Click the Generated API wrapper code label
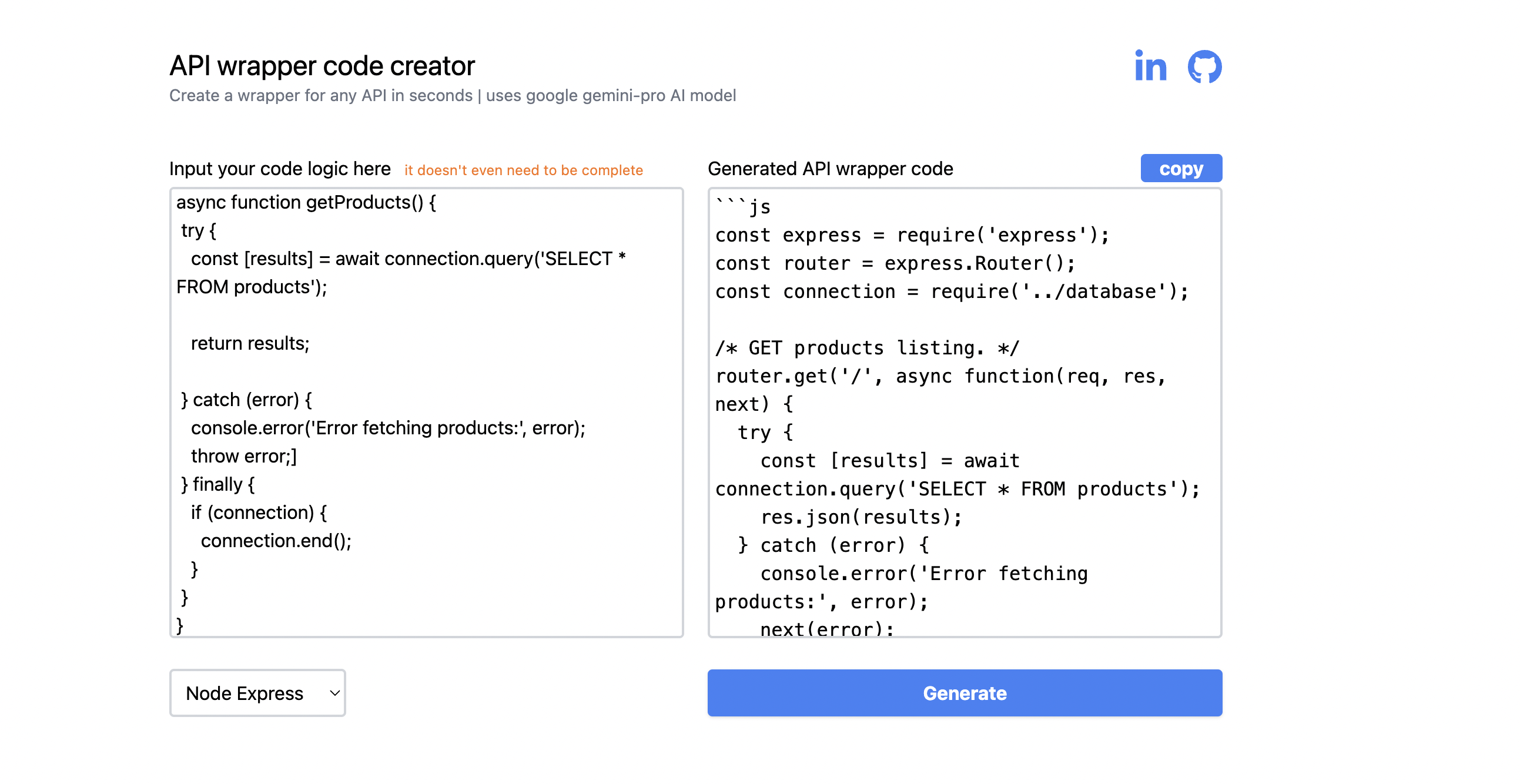 (829, 169)
